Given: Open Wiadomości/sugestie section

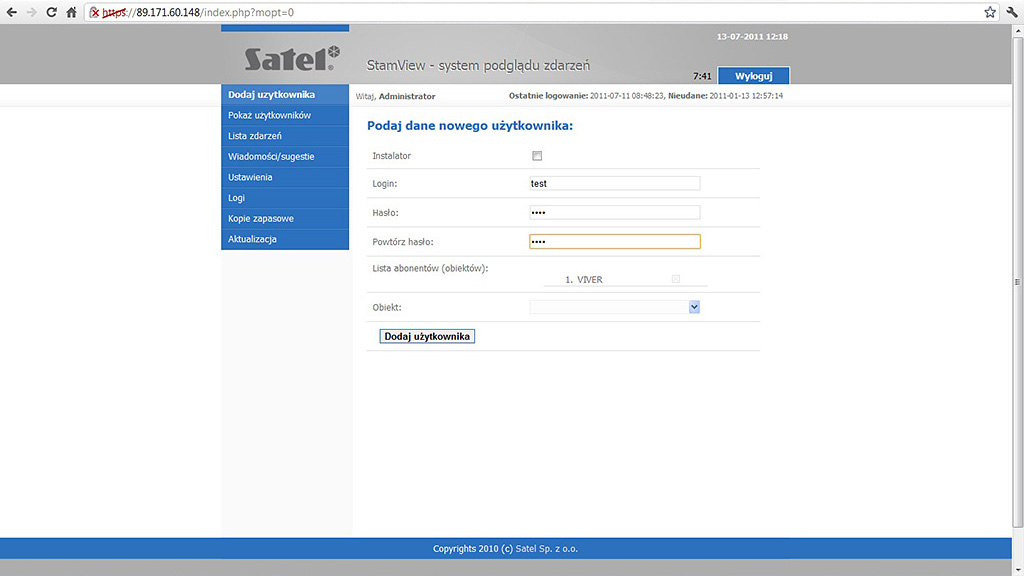Looking at the screenshot, I should click(x=271, y=157).
